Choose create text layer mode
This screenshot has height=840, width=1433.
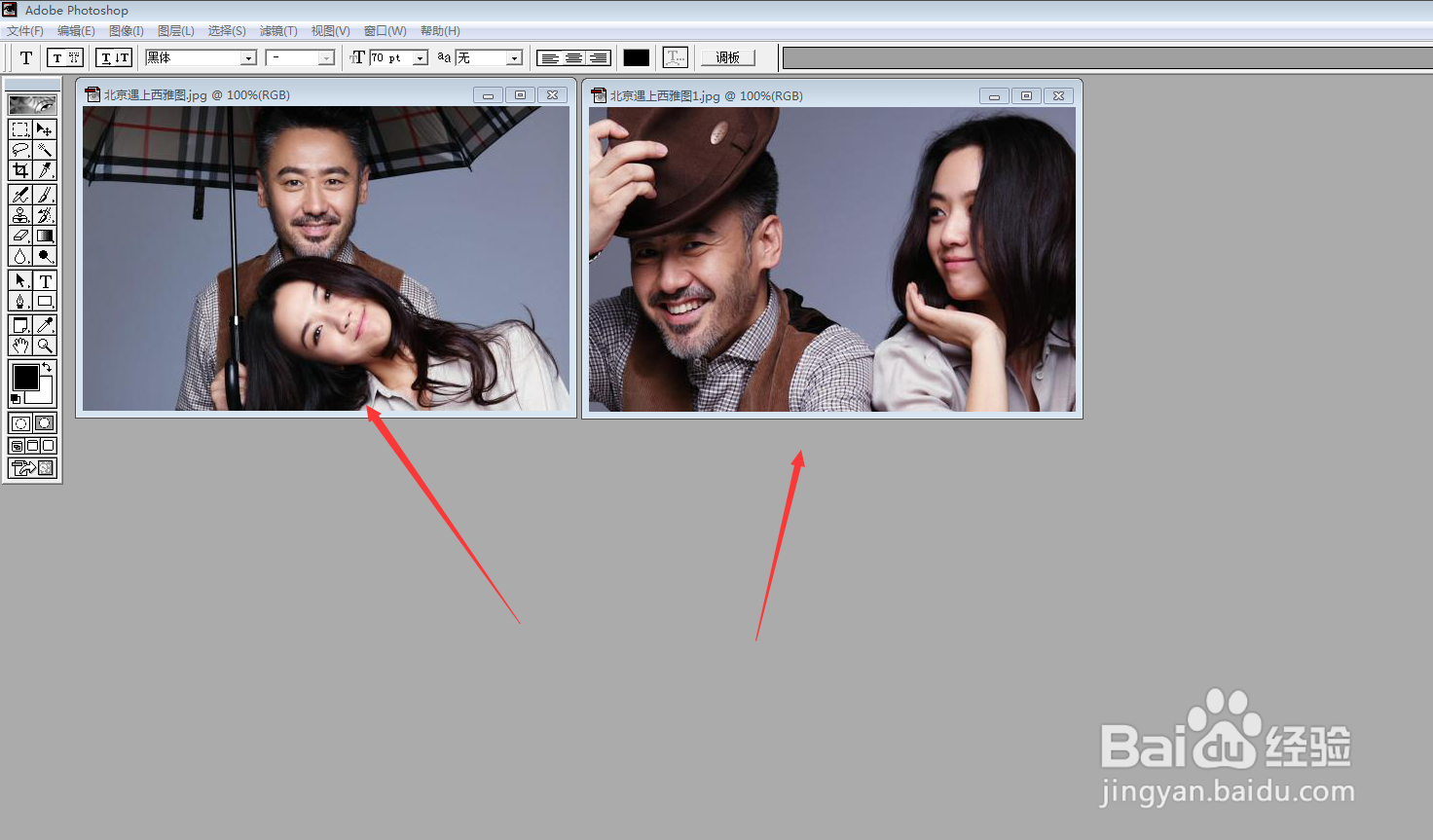tap(57, 57)
